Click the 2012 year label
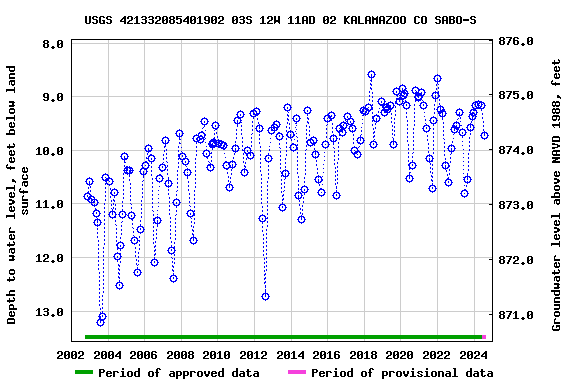This screenshot has height=384, width=576. pyautogui.click(x=253, y=355)
